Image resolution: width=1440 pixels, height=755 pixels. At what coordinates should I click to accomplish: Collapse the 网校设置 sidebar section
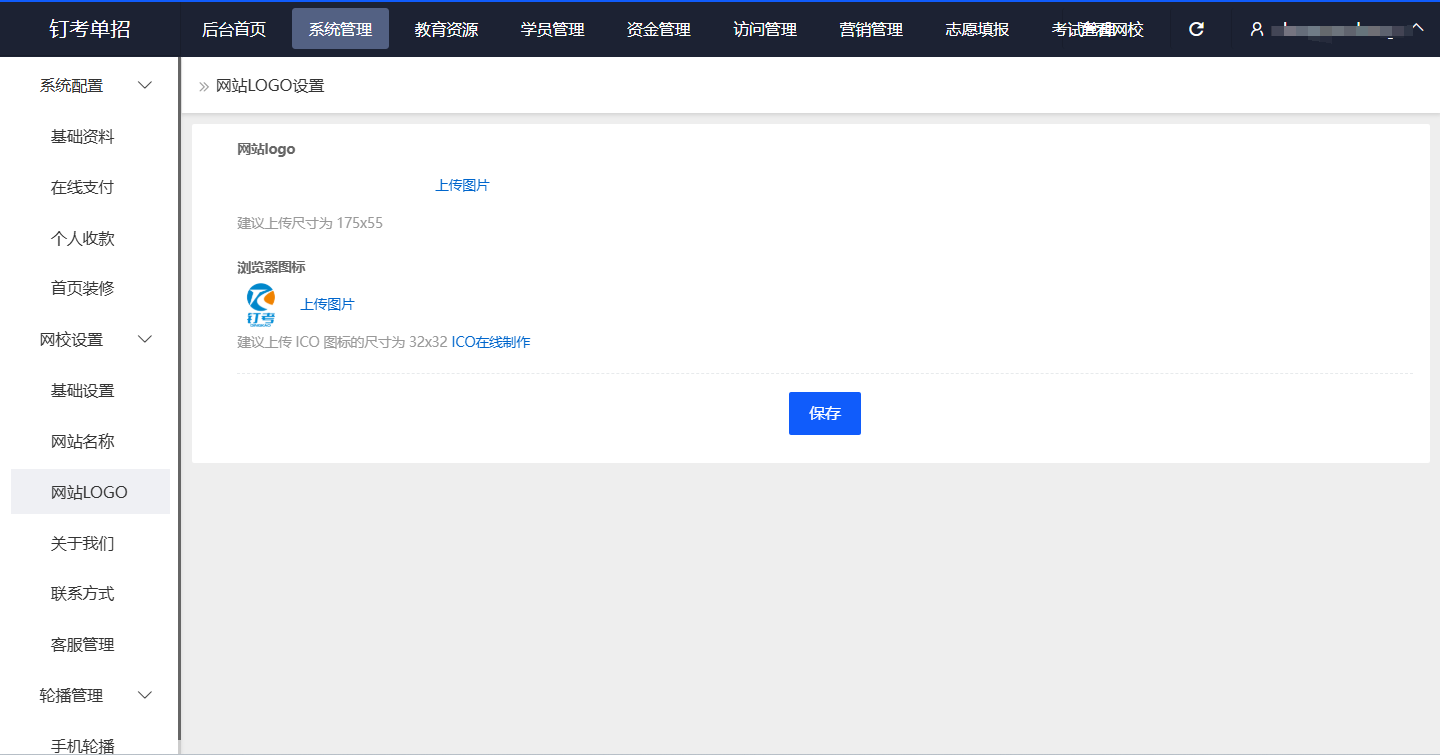tap(144, 340)
